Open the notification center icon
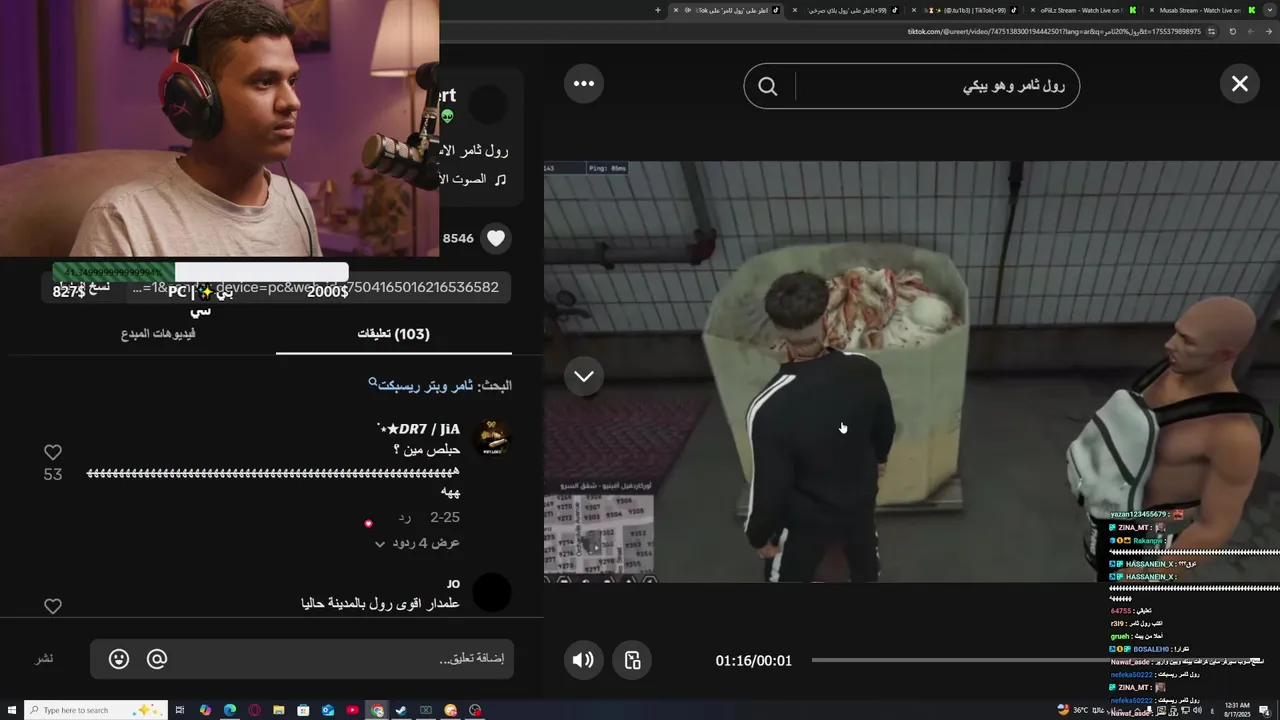 point(1265,710)
